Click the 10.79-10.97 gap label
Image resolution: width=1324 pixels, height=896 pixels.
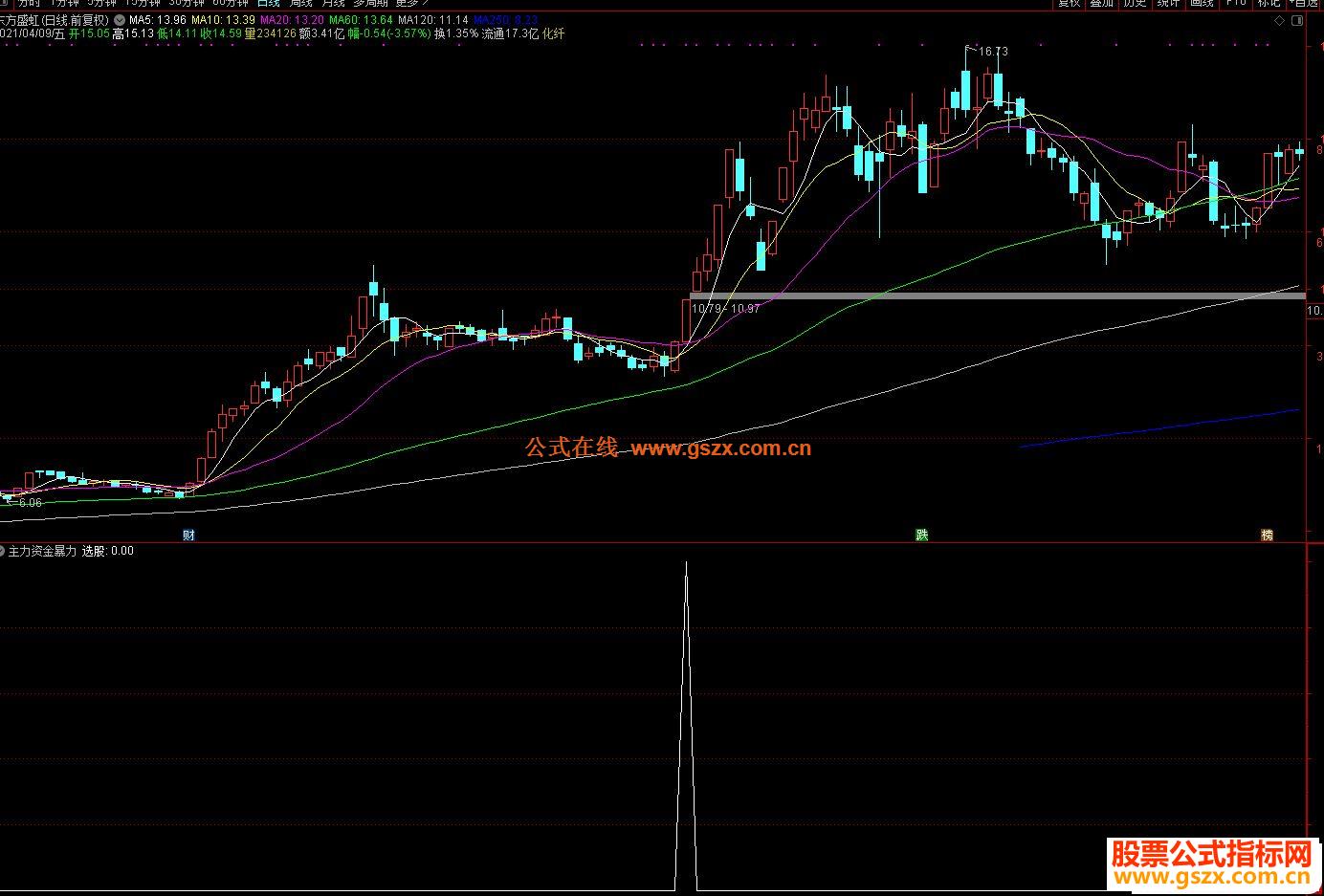[x=726, y=308]
